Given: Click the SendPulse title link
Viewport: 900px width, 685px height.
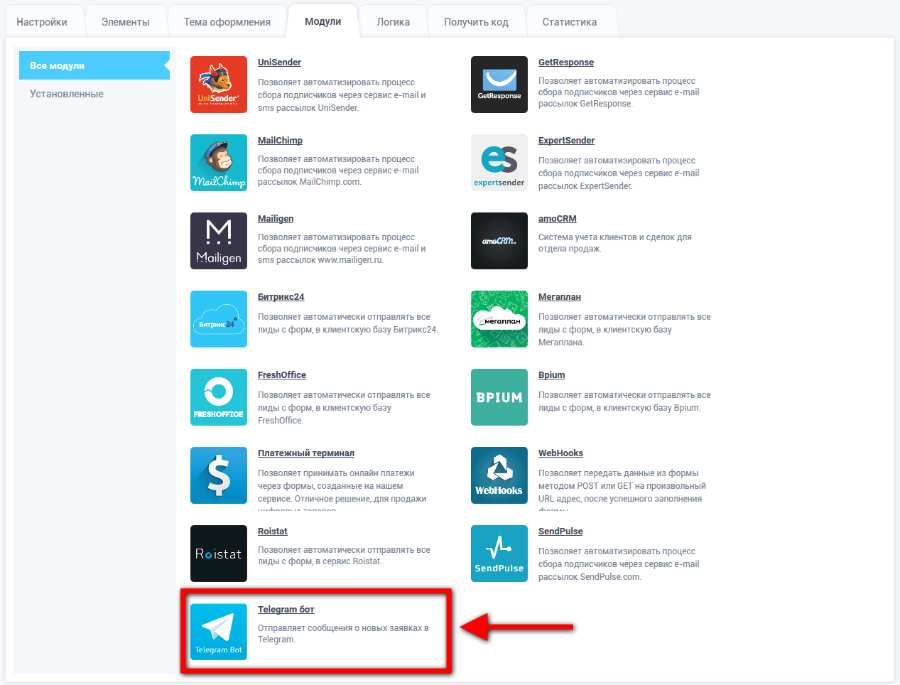Looking at the screenshot, I should (560, 531).
